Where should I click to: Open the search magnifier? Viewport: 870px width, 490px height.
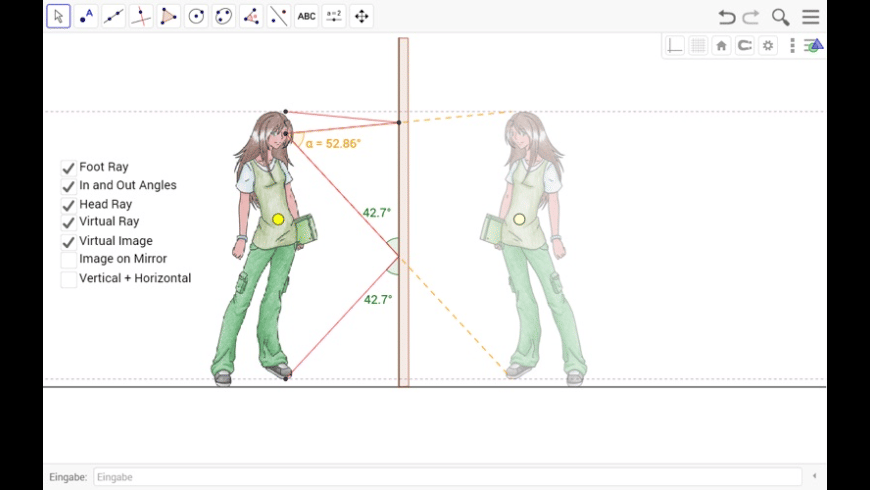pos(780,17)
